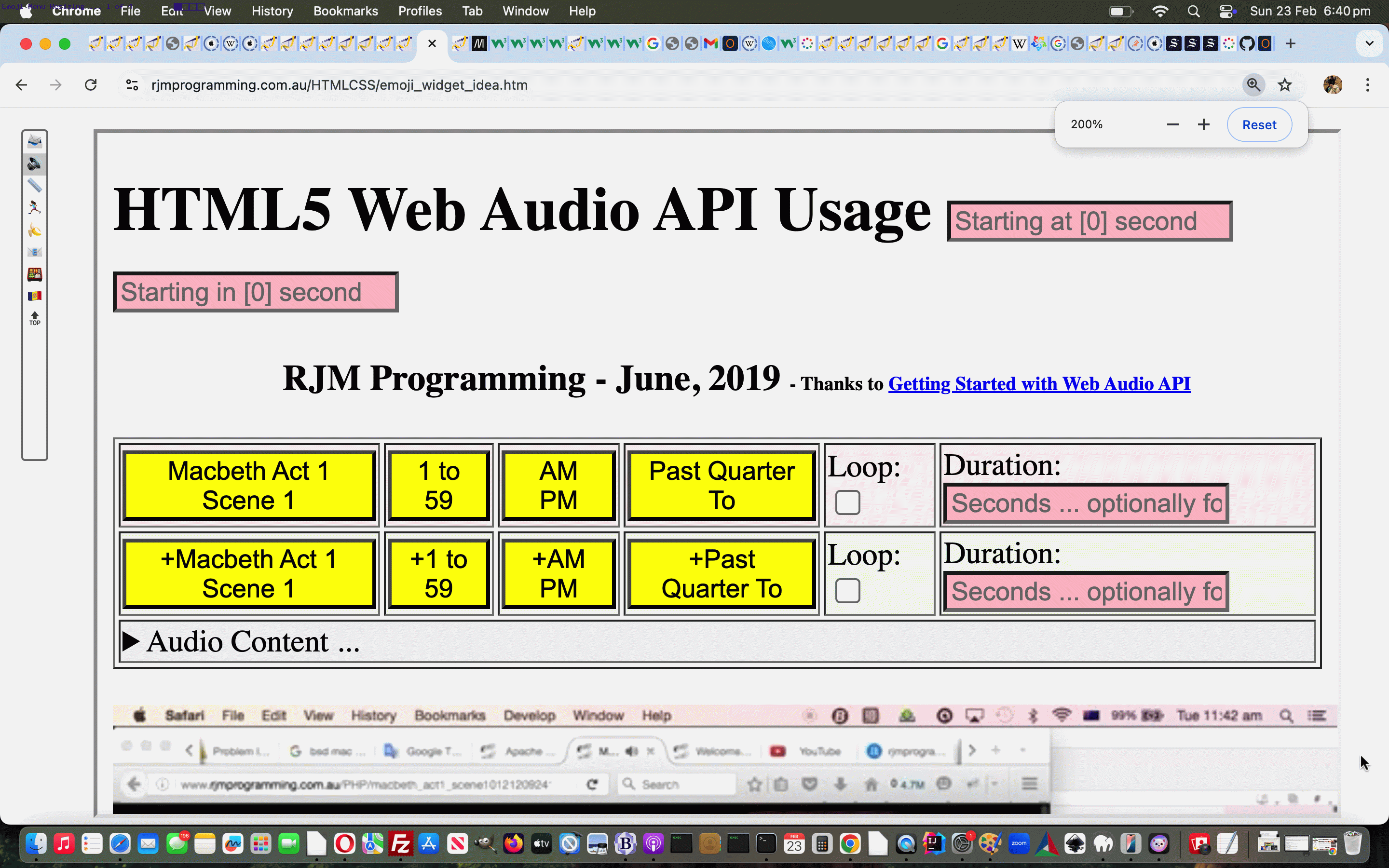
Task: Click the forward navigation arrow icon
Action: 56,85
